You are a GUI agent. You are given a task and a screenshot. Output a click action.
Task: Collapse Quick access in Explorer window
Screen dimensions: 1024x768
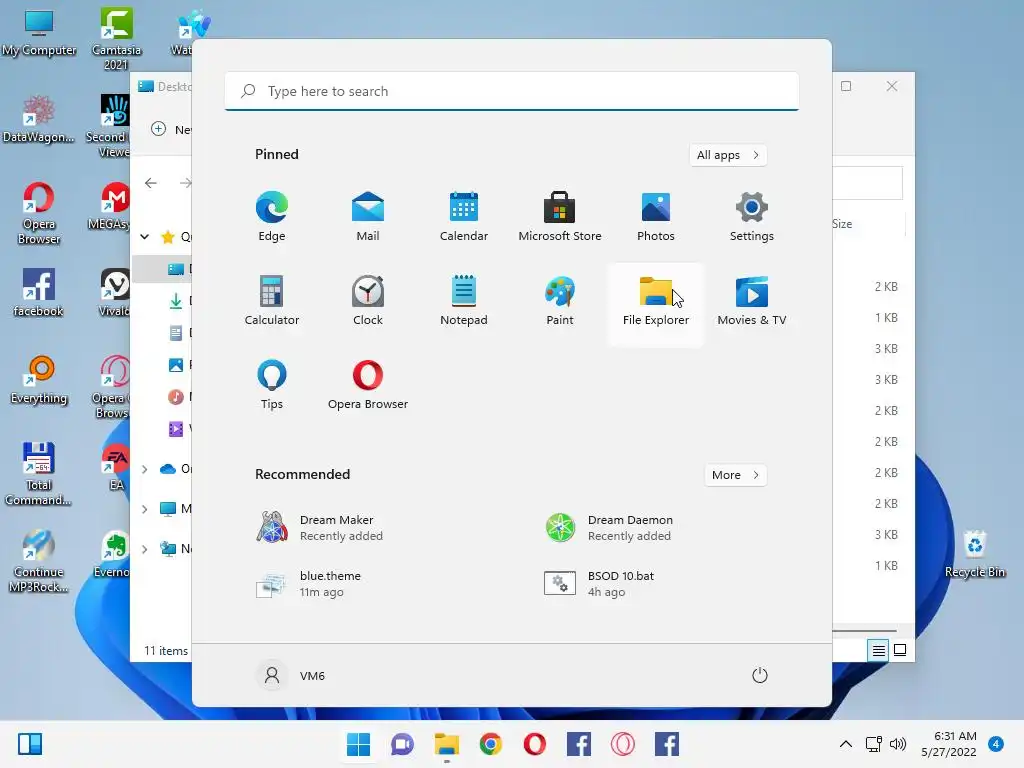(x=145, y=236)
